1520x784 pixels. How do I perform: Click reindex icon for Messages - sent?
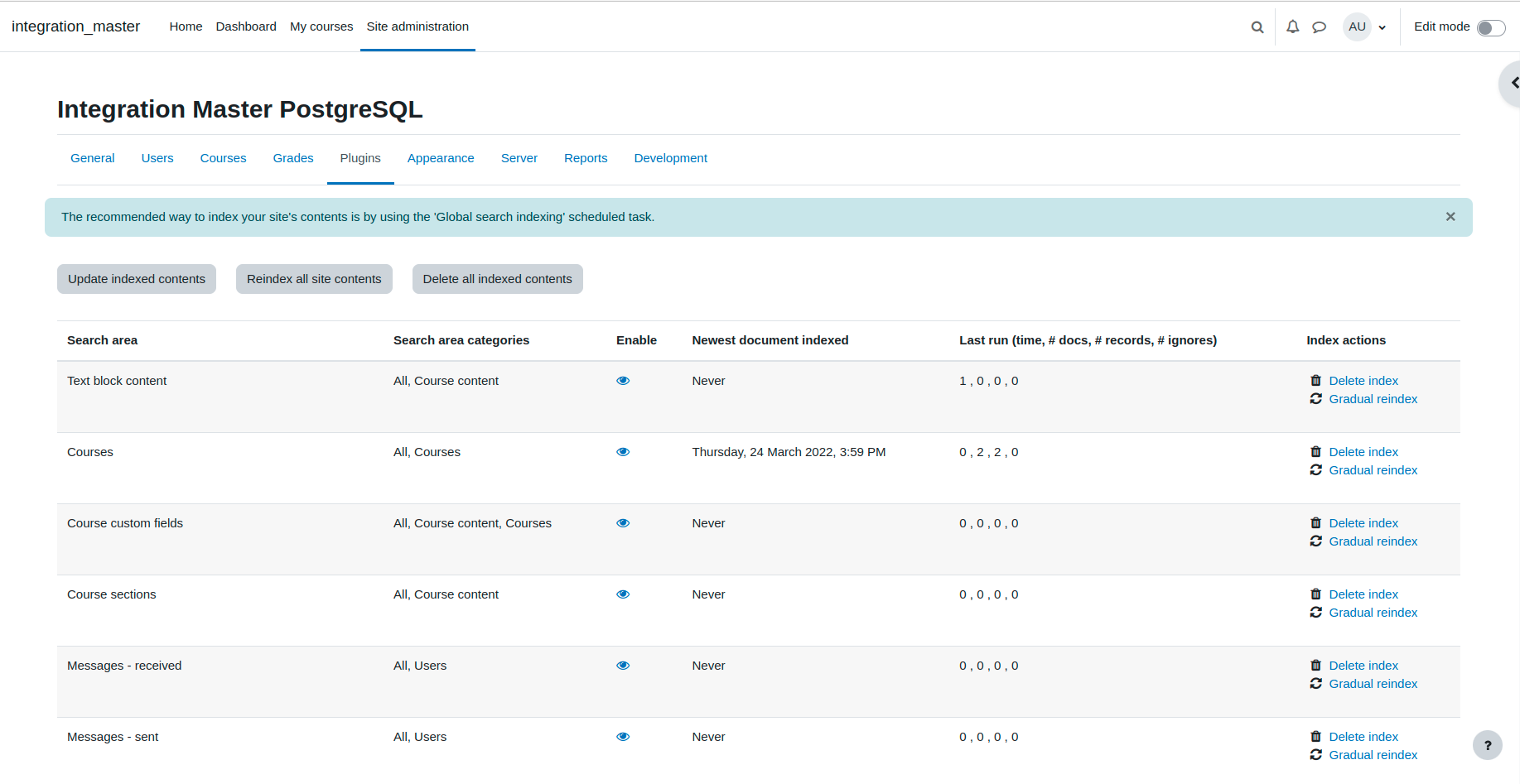(1315, 755)
